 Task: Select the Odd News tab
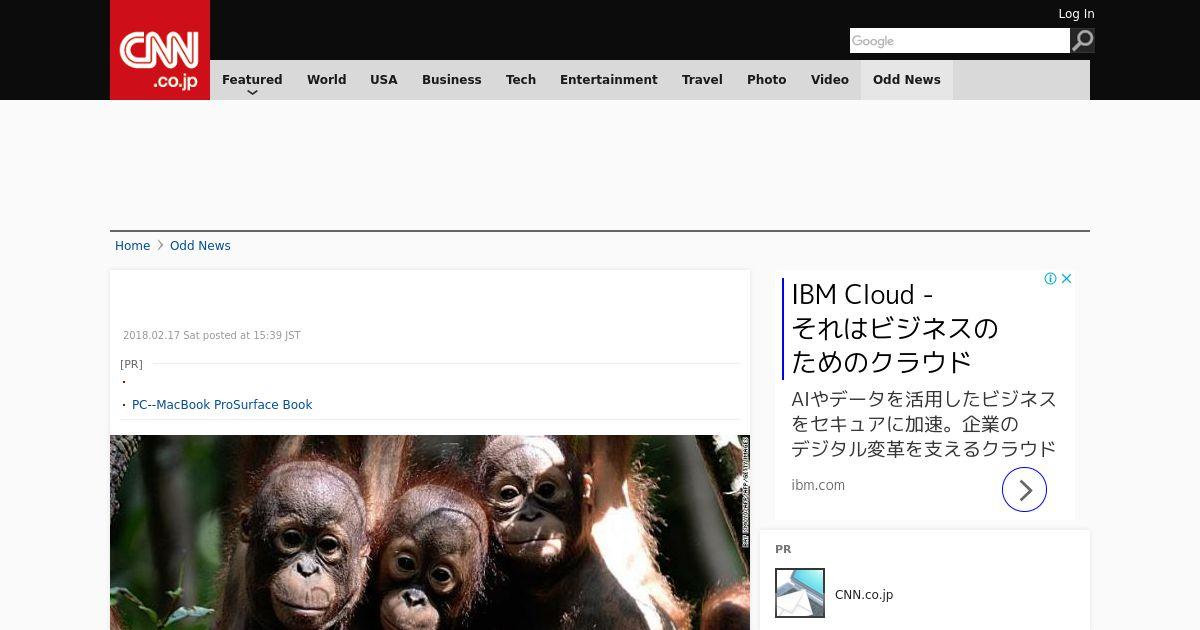pyautogui.click(x=907, y=80)
